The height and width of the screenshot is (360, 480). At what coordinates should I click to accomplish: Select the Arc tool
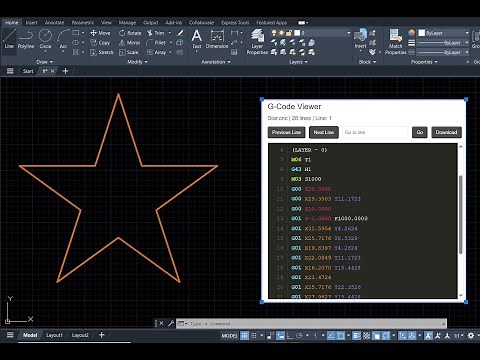point(63,39)
